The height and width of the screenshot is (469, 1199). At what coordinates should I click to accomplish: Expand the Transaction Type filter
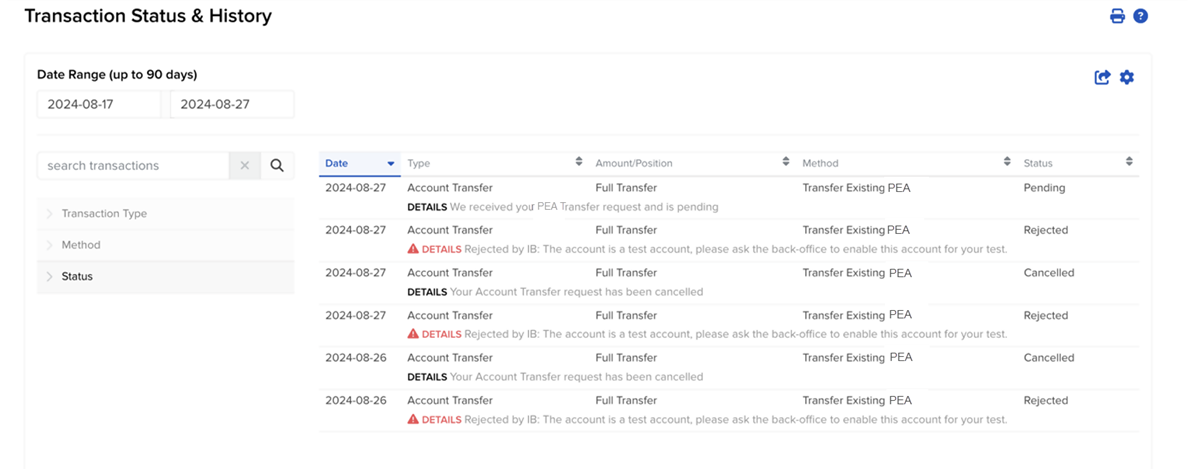(x=104, y=214)
